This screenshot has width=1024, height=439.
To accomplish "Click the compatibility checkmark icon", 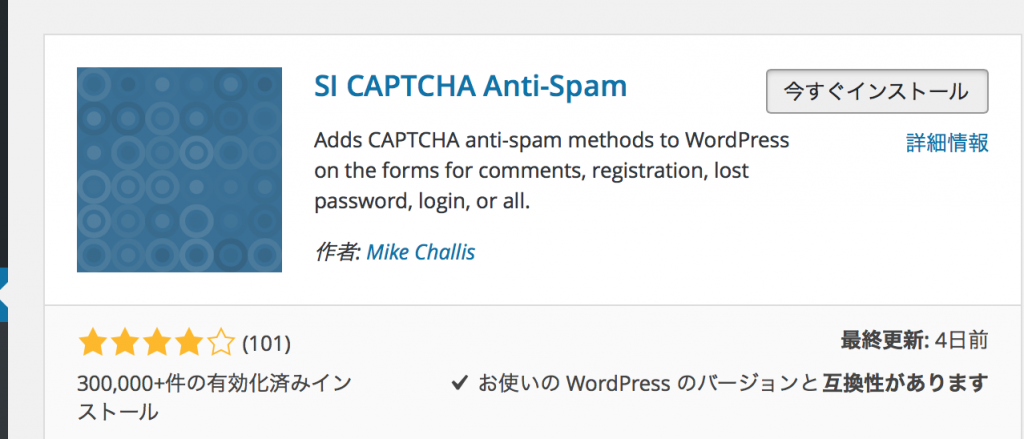I will 460,382.
